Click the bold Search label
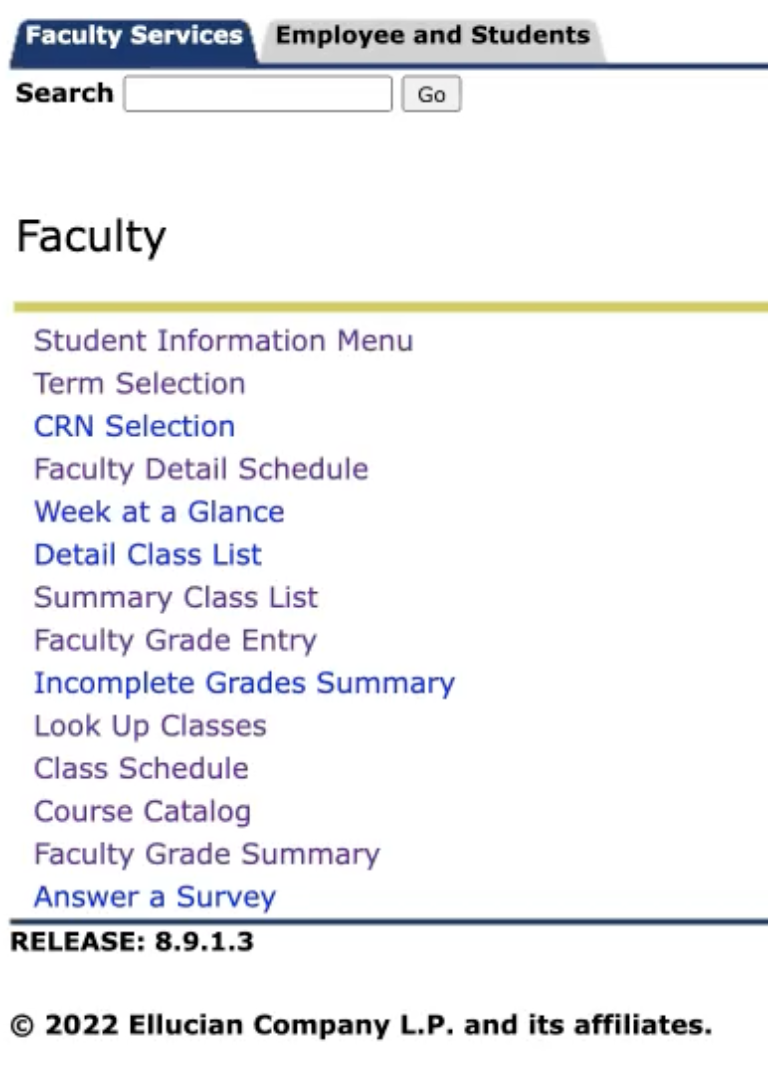 pos(64,93)
